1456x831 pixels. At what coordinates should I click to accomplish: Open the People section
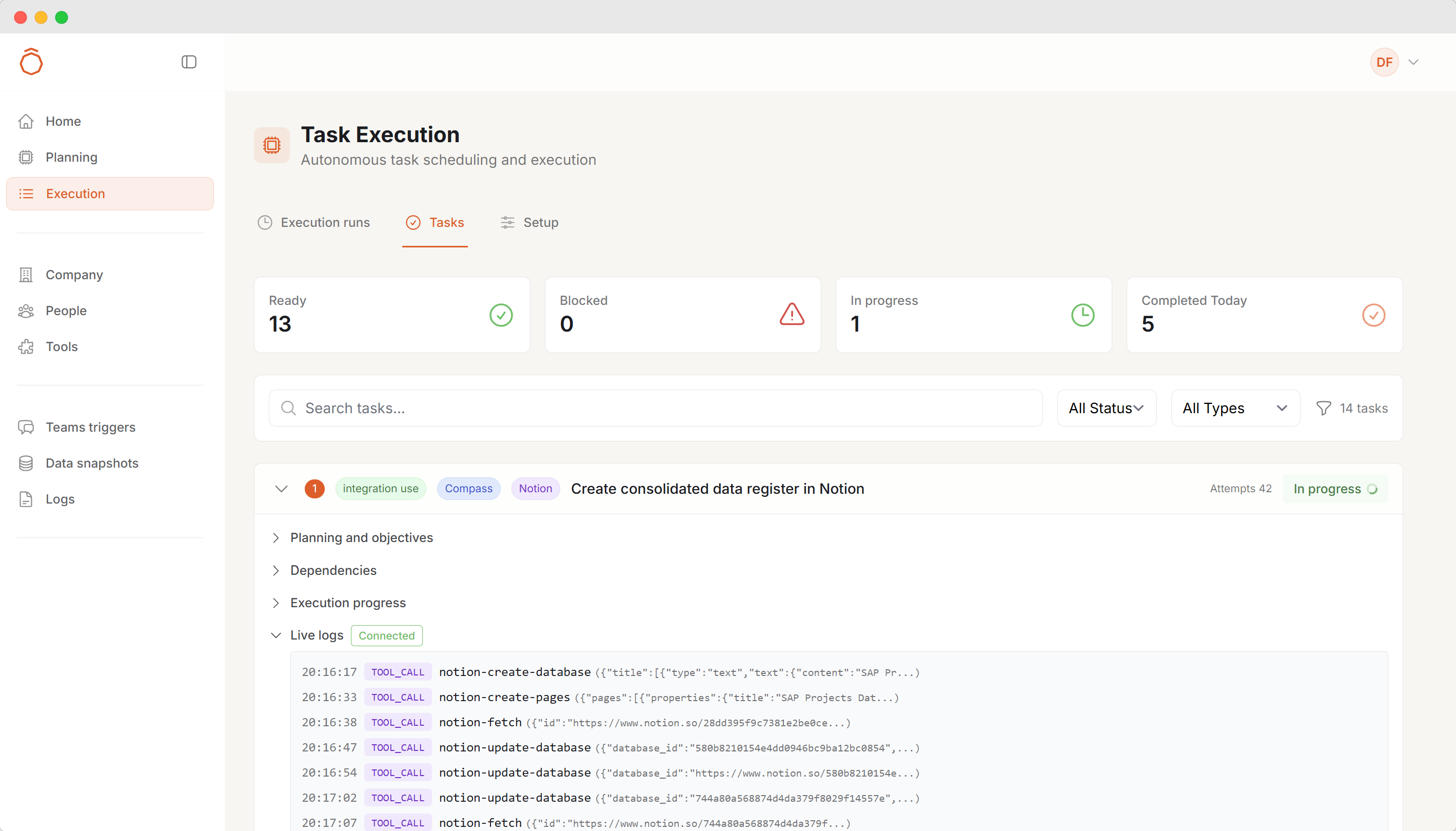pos(66,311)
